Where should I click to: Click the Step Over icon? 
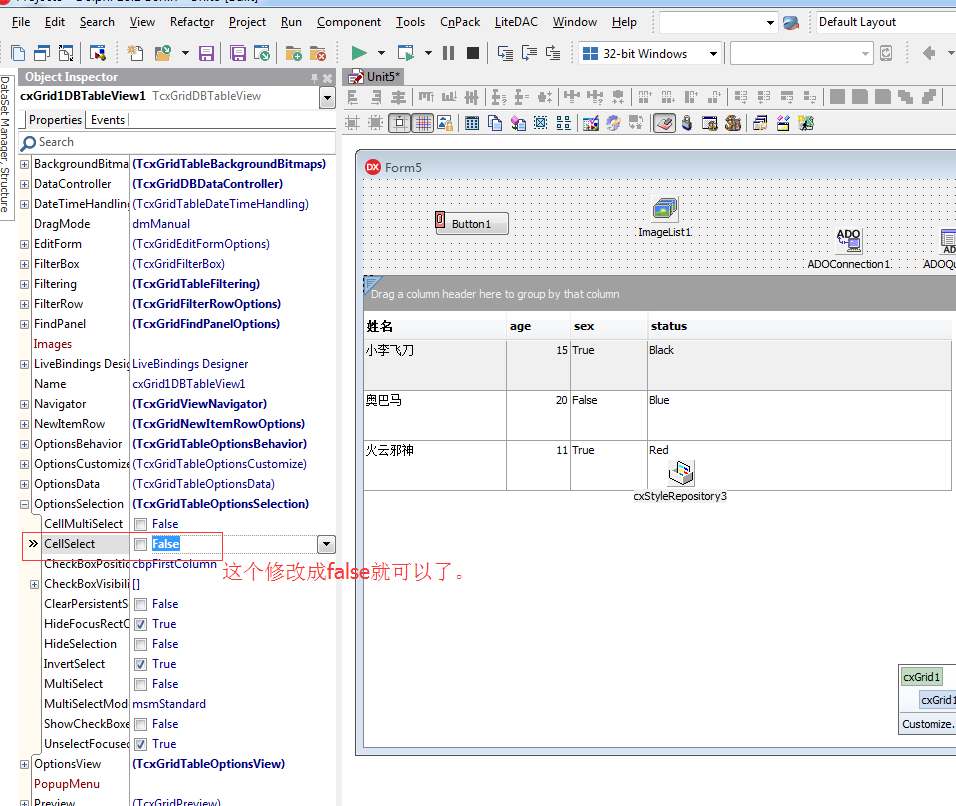pos(529,53)
